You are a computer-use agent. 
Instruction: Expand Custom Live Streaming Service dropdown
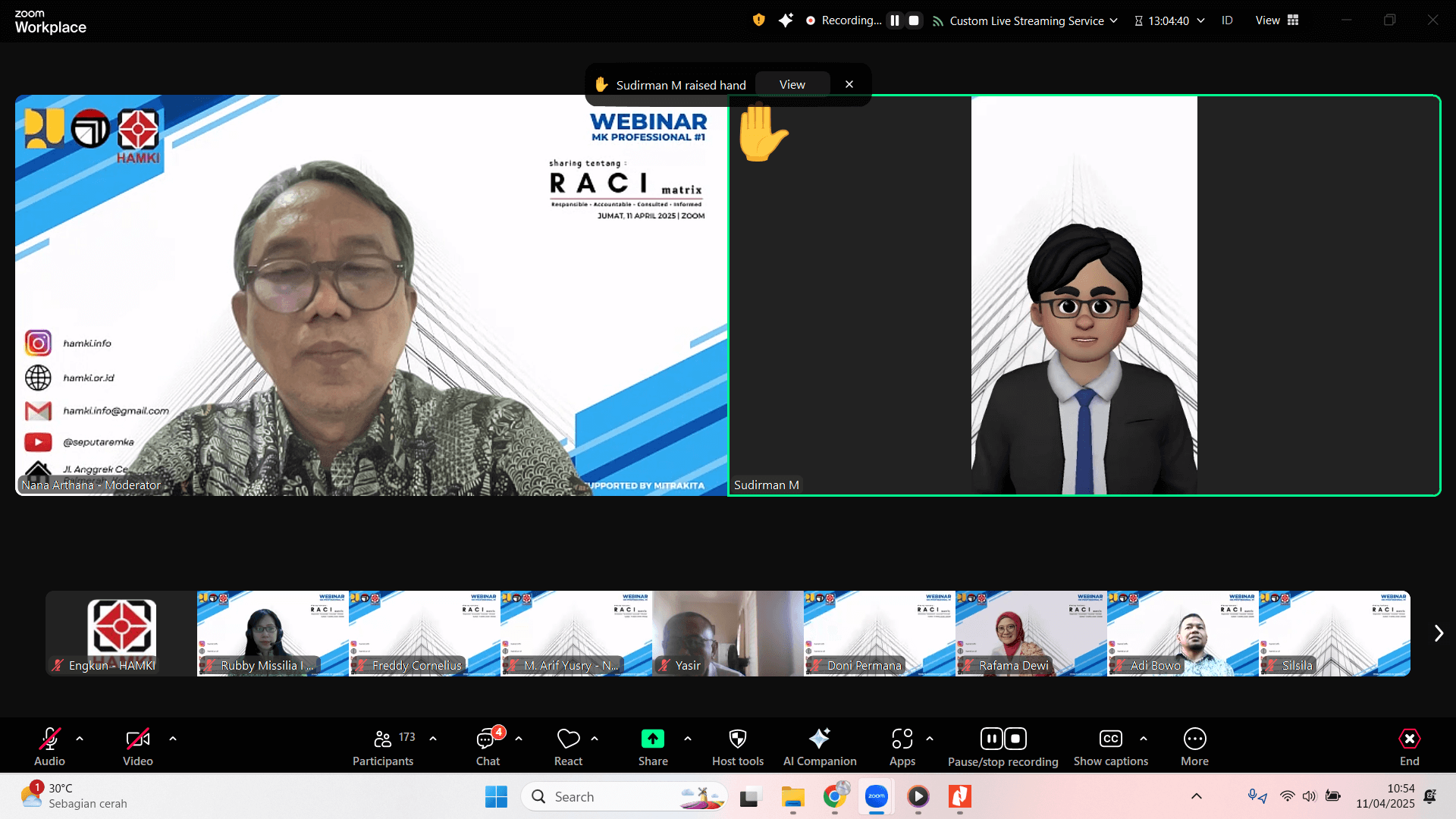pyautogui.click(x=1113, y=20)
